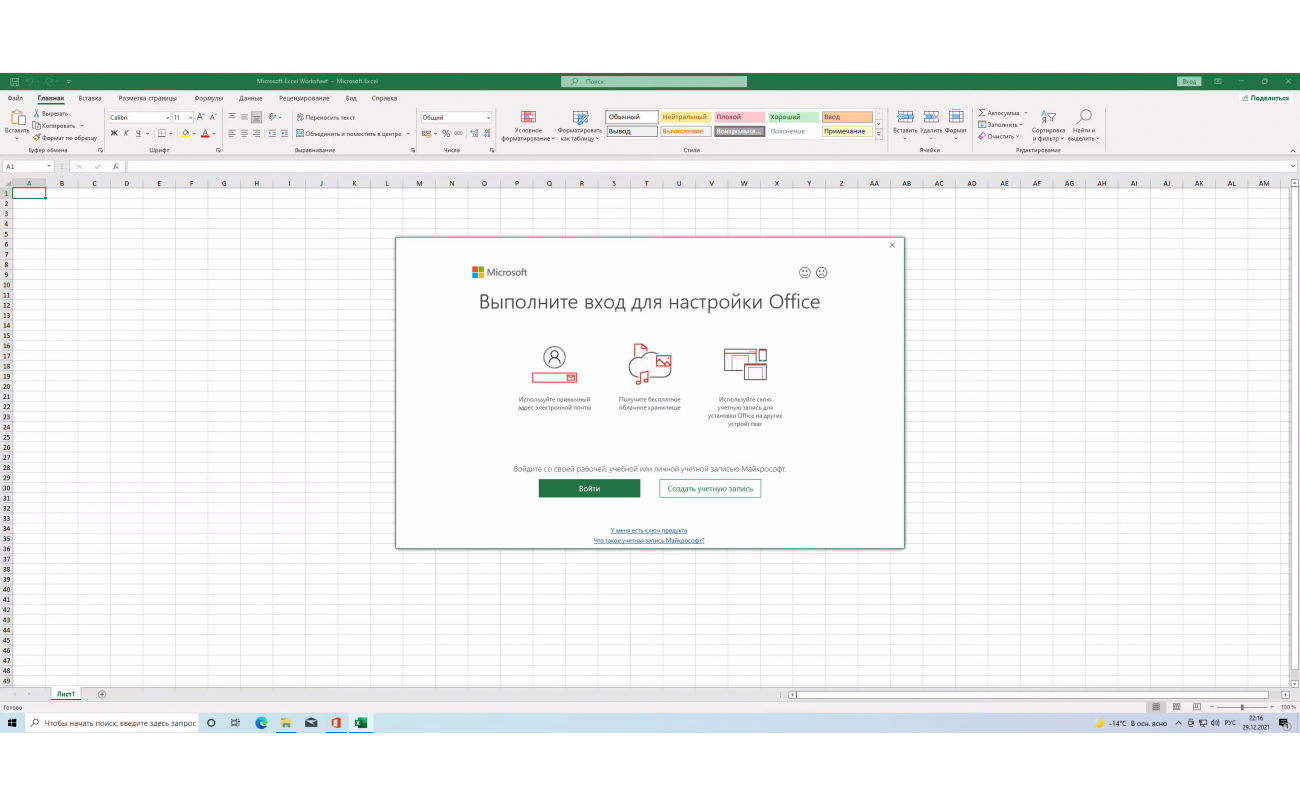Switch to the Формулы tab

pos(209,98)
